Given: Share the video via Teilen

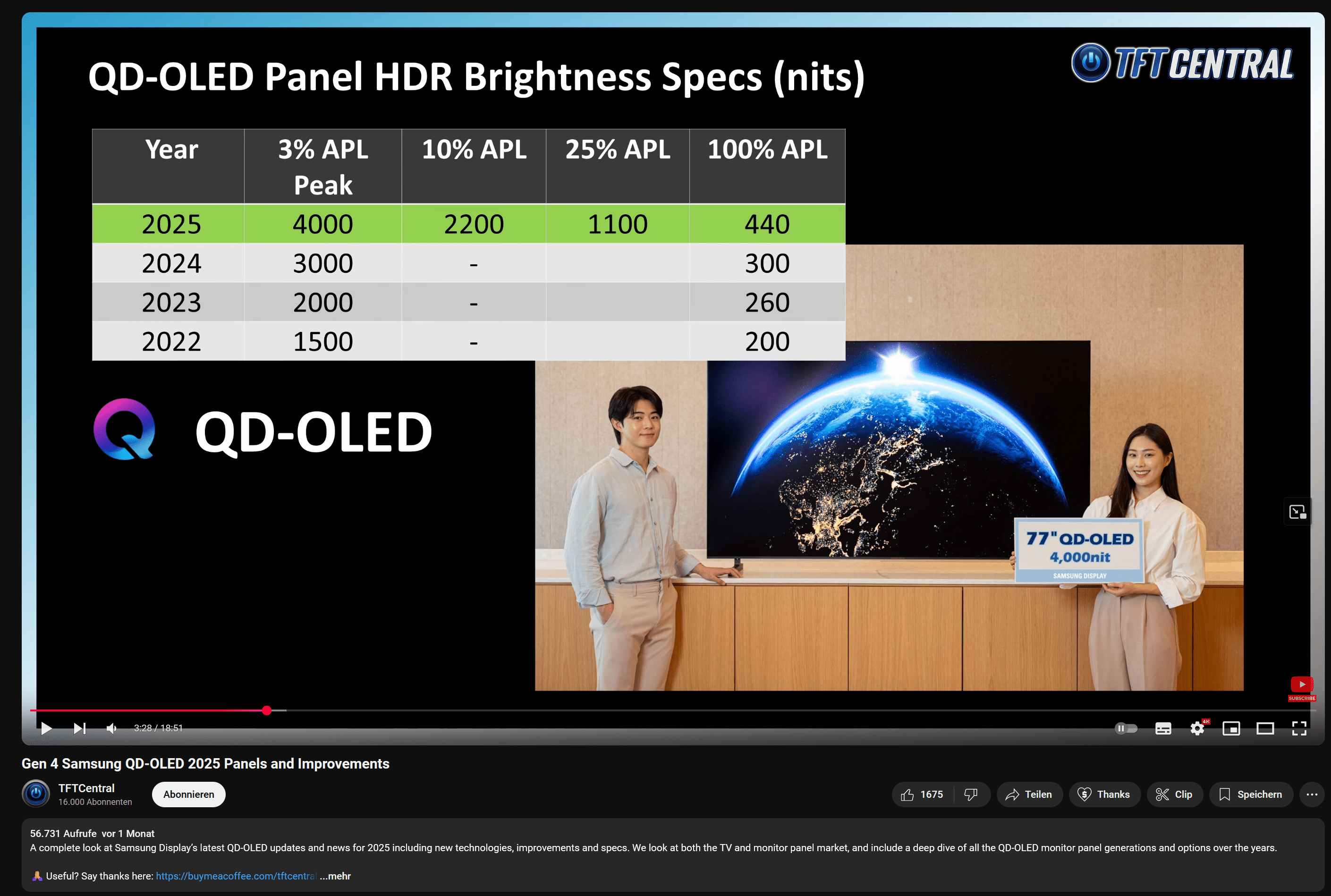Looking at the screenshot, I should click(x=1029, y=795).
